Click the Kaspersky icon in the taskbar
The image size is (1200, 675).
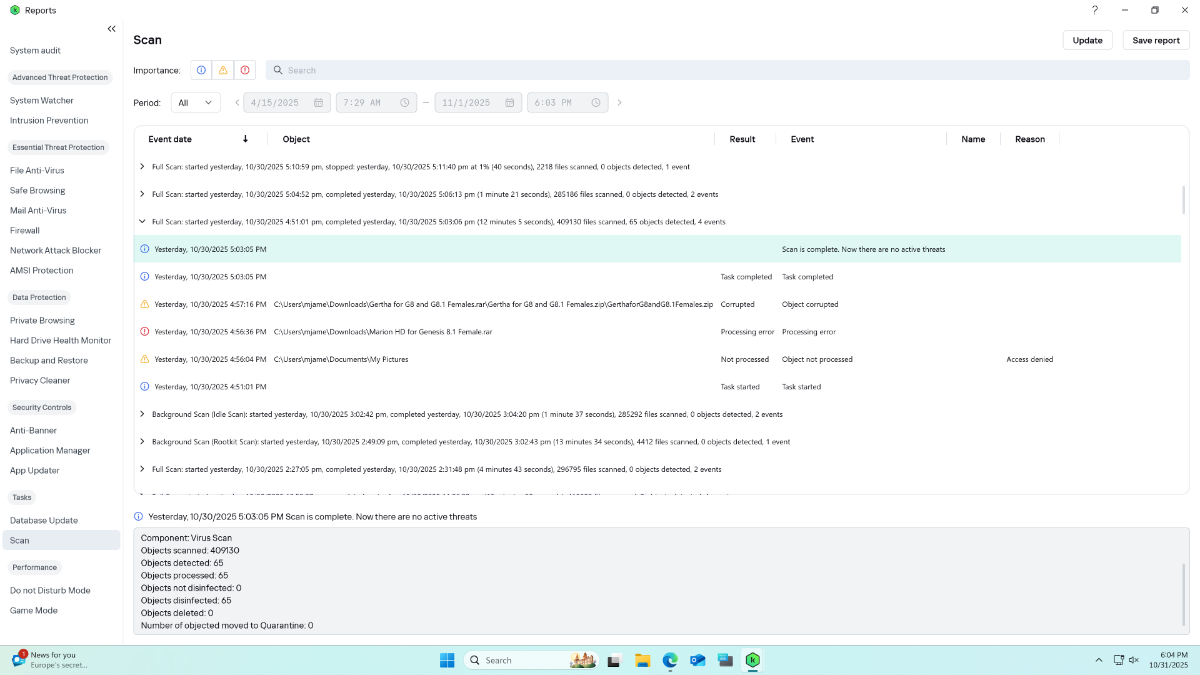tap(753, 660)
